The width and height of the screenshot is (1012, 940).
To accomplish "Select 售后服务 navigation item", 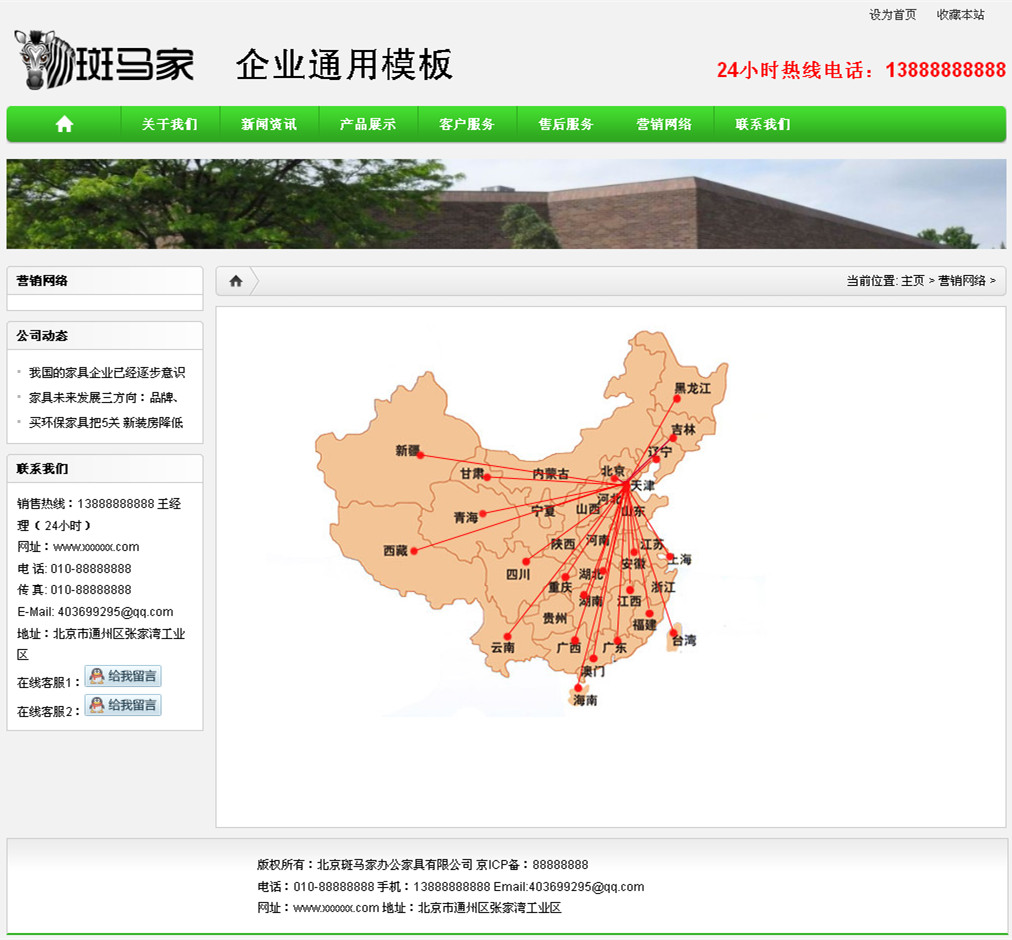I will click(565, 124).
